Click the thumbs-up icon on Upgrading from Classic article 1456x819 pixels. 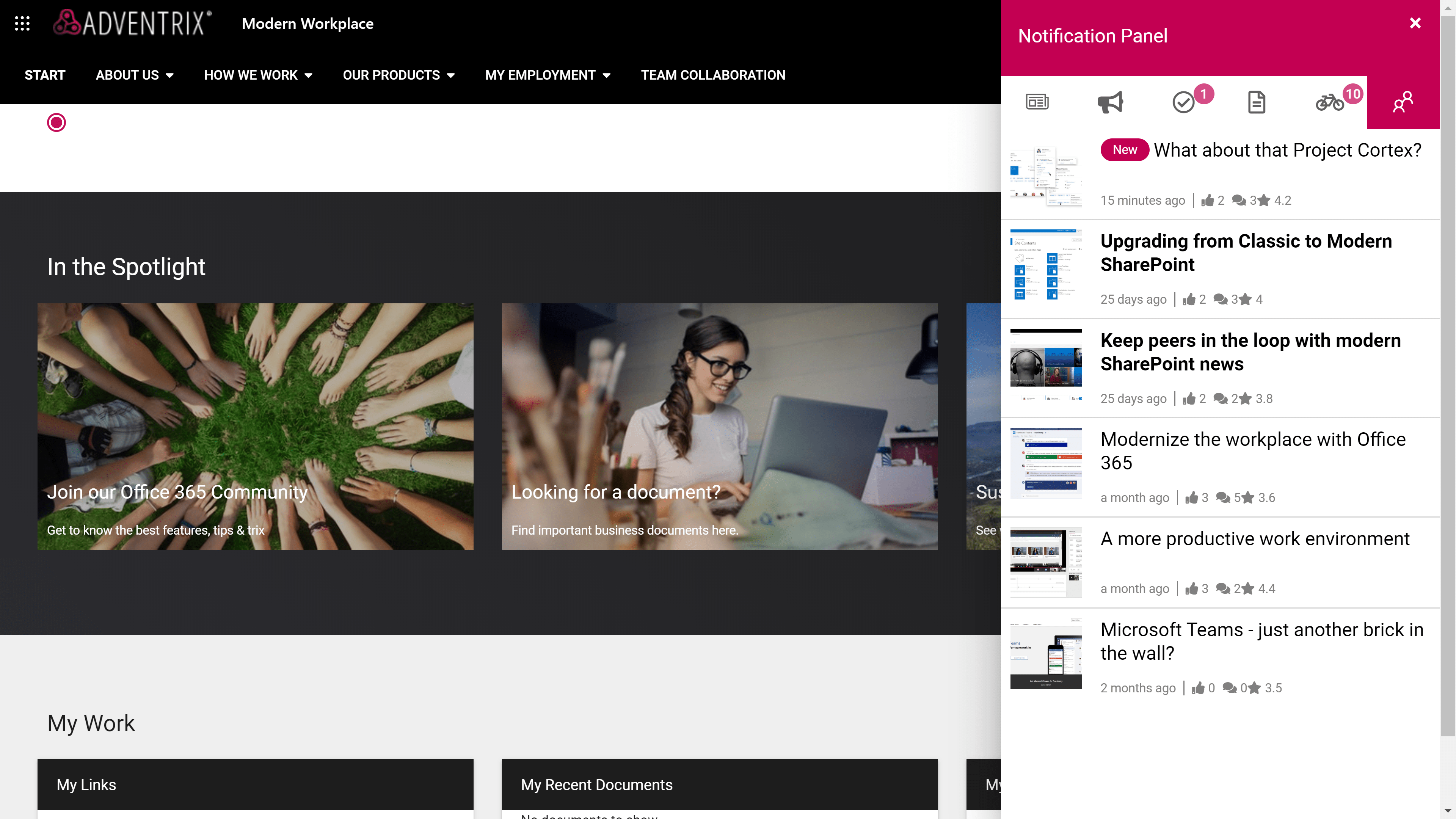point(1189,299)
